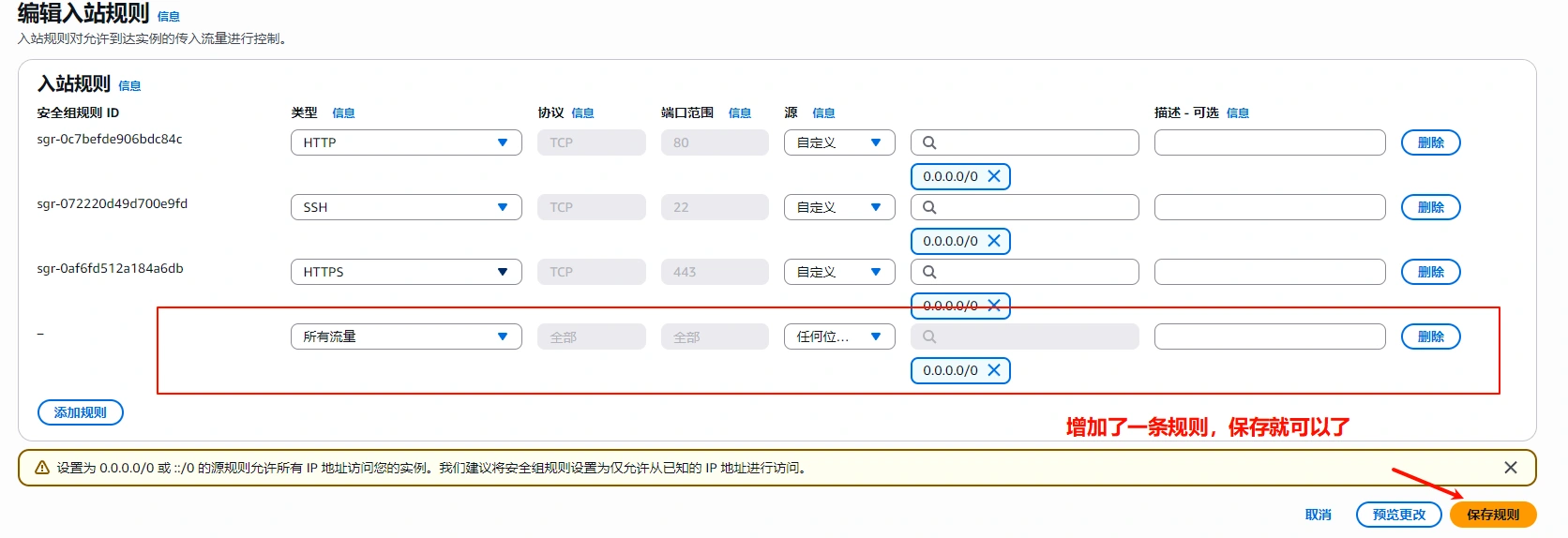Remove 0.0.0.0/0 tag from 所有流量 rule

pos(994,370)
